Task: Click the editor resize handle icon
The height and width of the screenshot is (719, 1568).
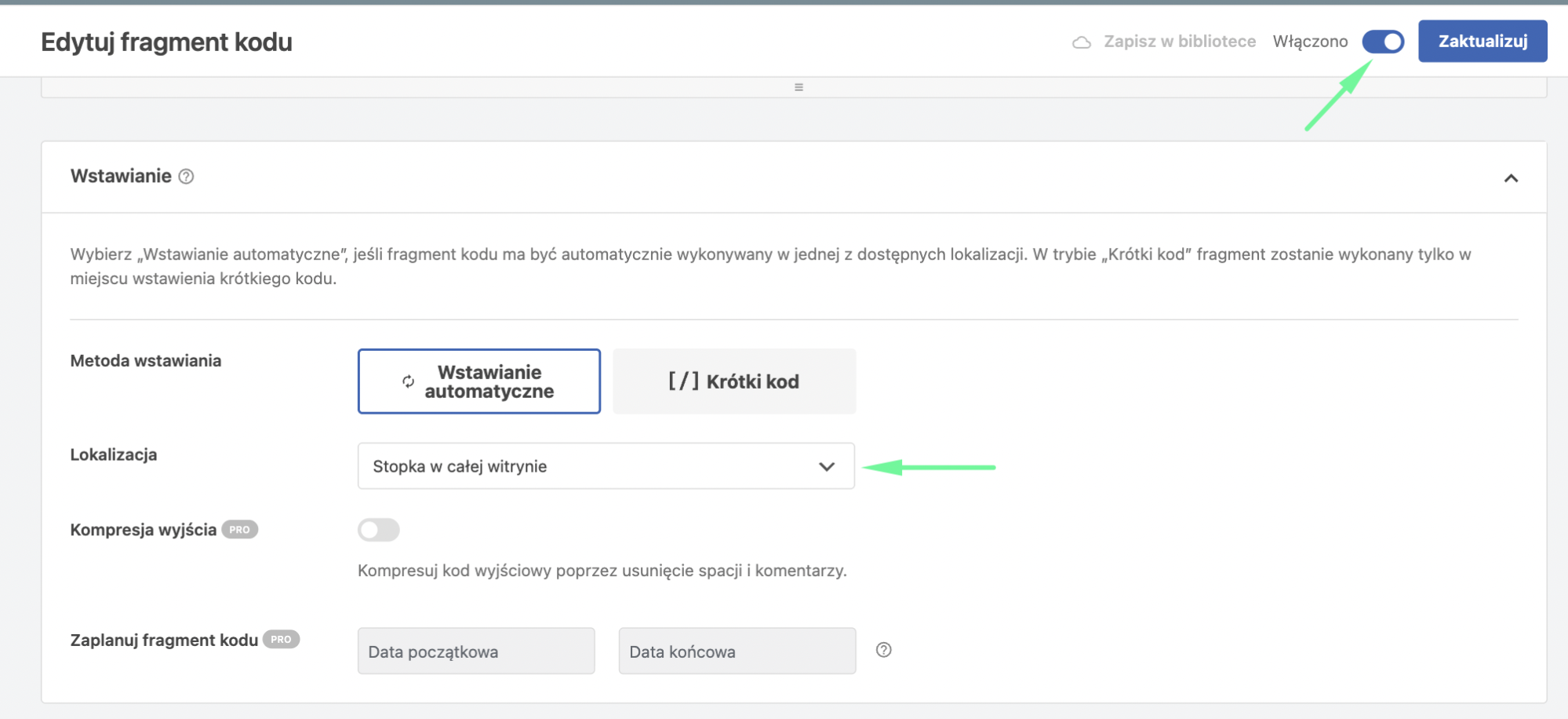Action: (x=799, y=87)
